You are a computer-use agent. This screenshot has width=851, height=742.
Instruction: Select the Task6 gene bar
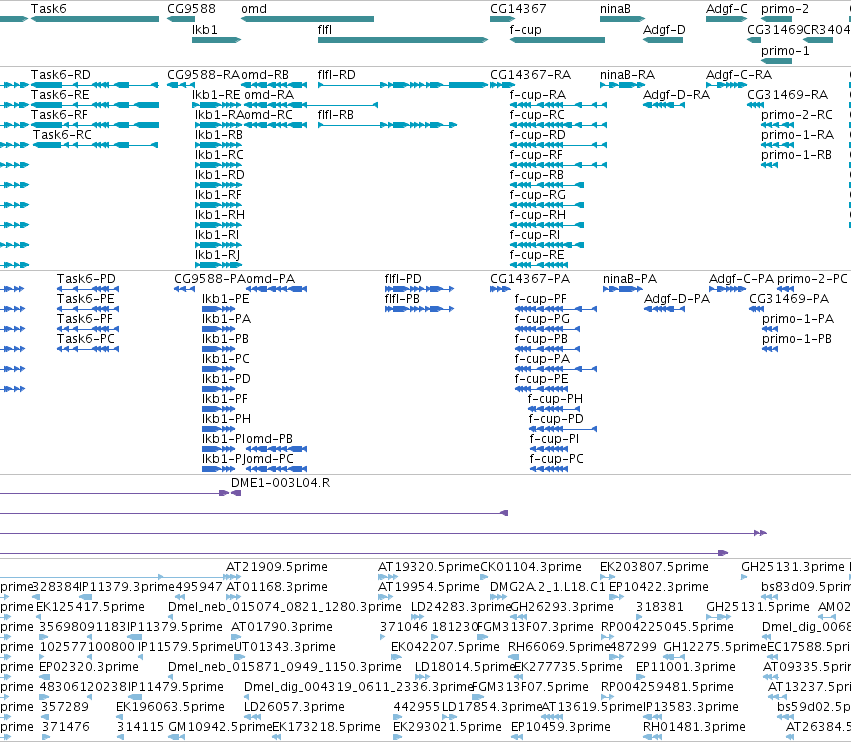[x=95, y=19]
